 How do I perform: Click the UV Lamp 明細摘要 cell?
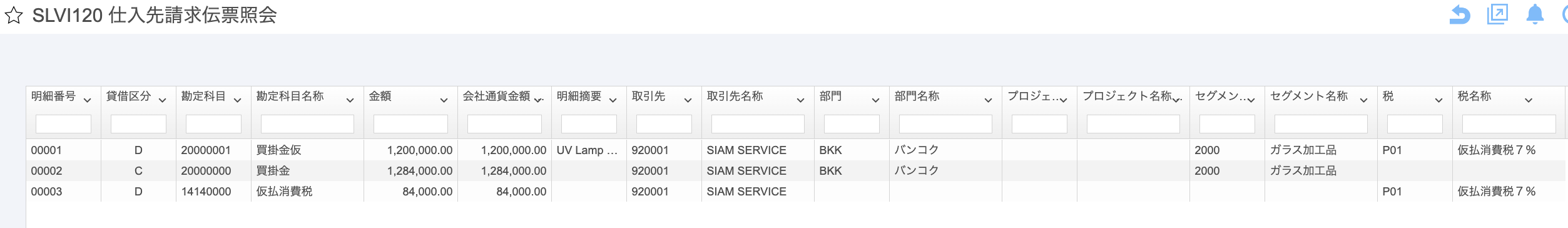[x=587, y=150]
